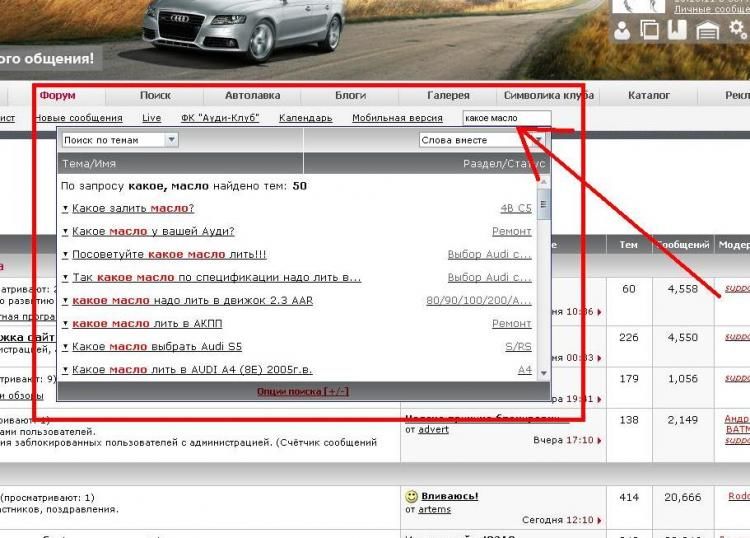Click last-post arrow next to Вчера 17:10
Image resolution: width=750 pixels, height=538 pixels.
(x=599, y=440)
